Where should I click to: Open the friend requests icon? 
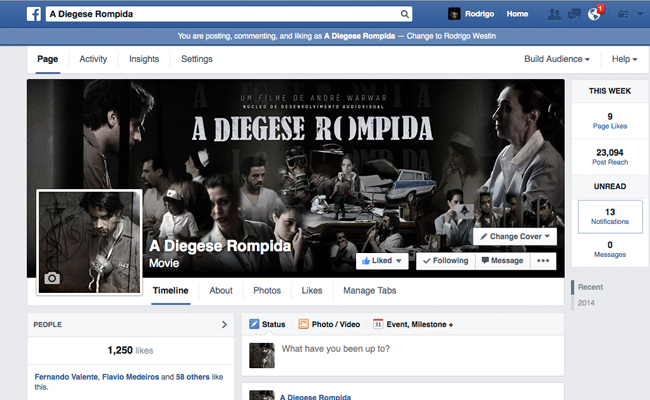click(554, 14)
